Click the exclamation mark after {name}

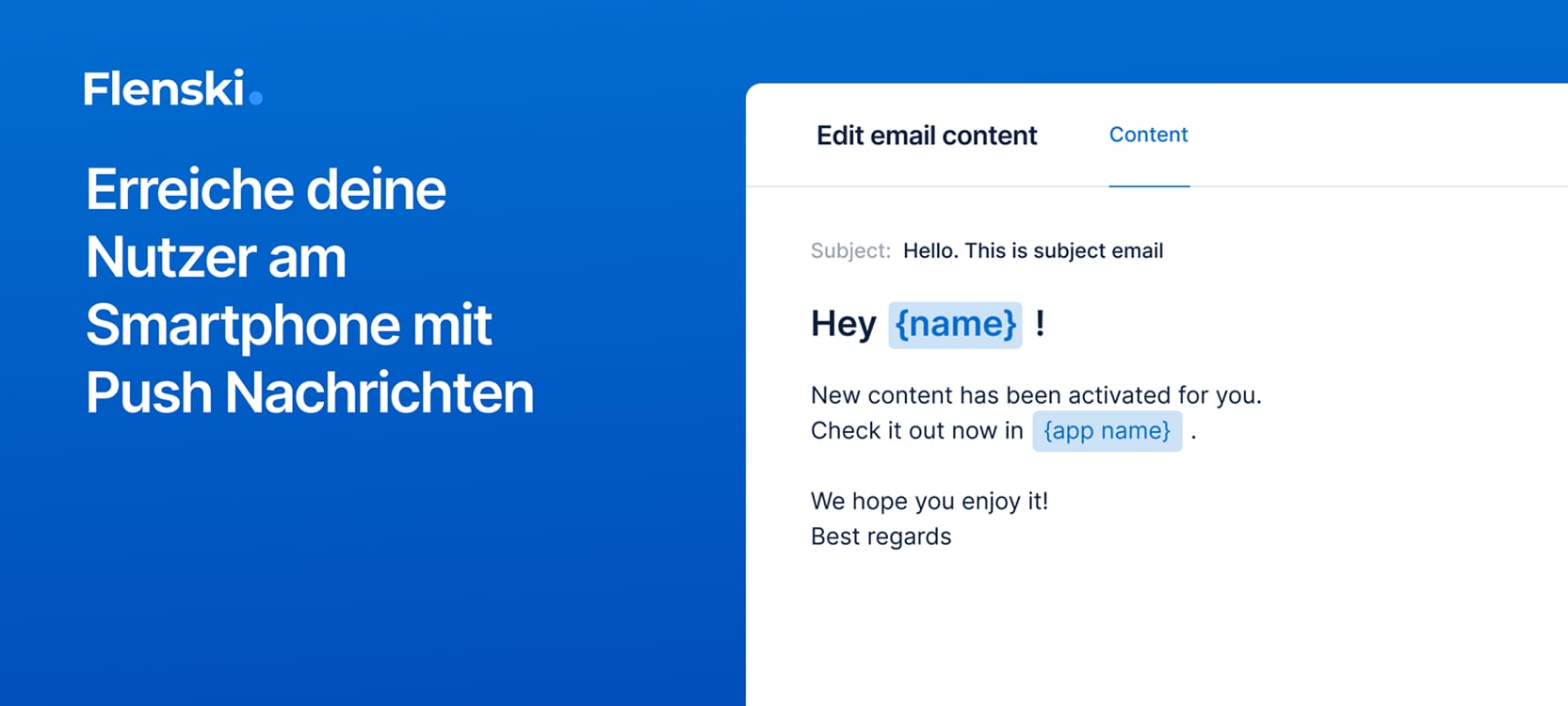pyautogui.click(x=1040, y=324)
